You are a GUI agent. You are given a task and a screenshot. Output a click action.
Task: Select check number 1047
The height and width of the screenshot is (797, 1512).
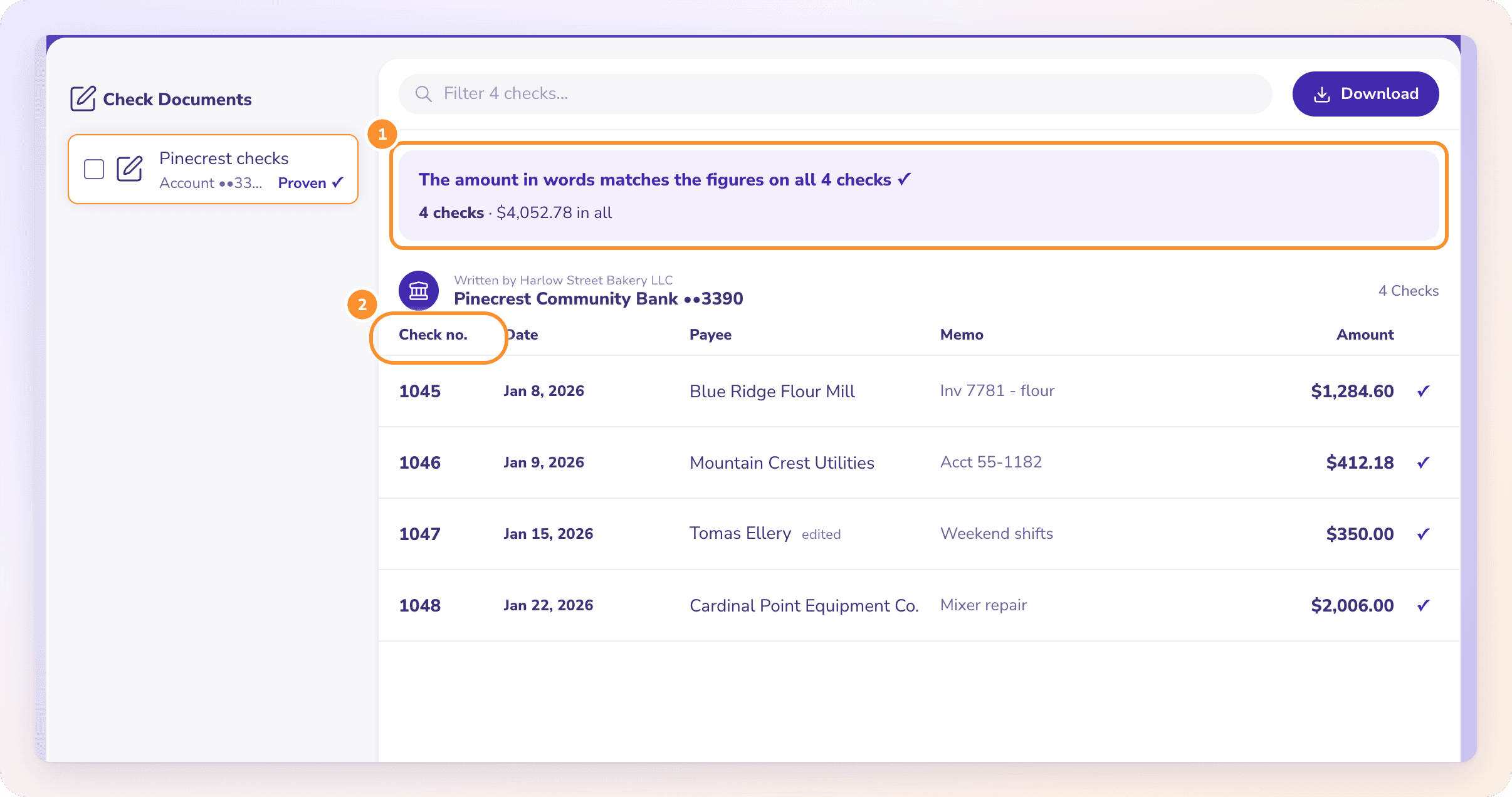(x=420, y=534)
